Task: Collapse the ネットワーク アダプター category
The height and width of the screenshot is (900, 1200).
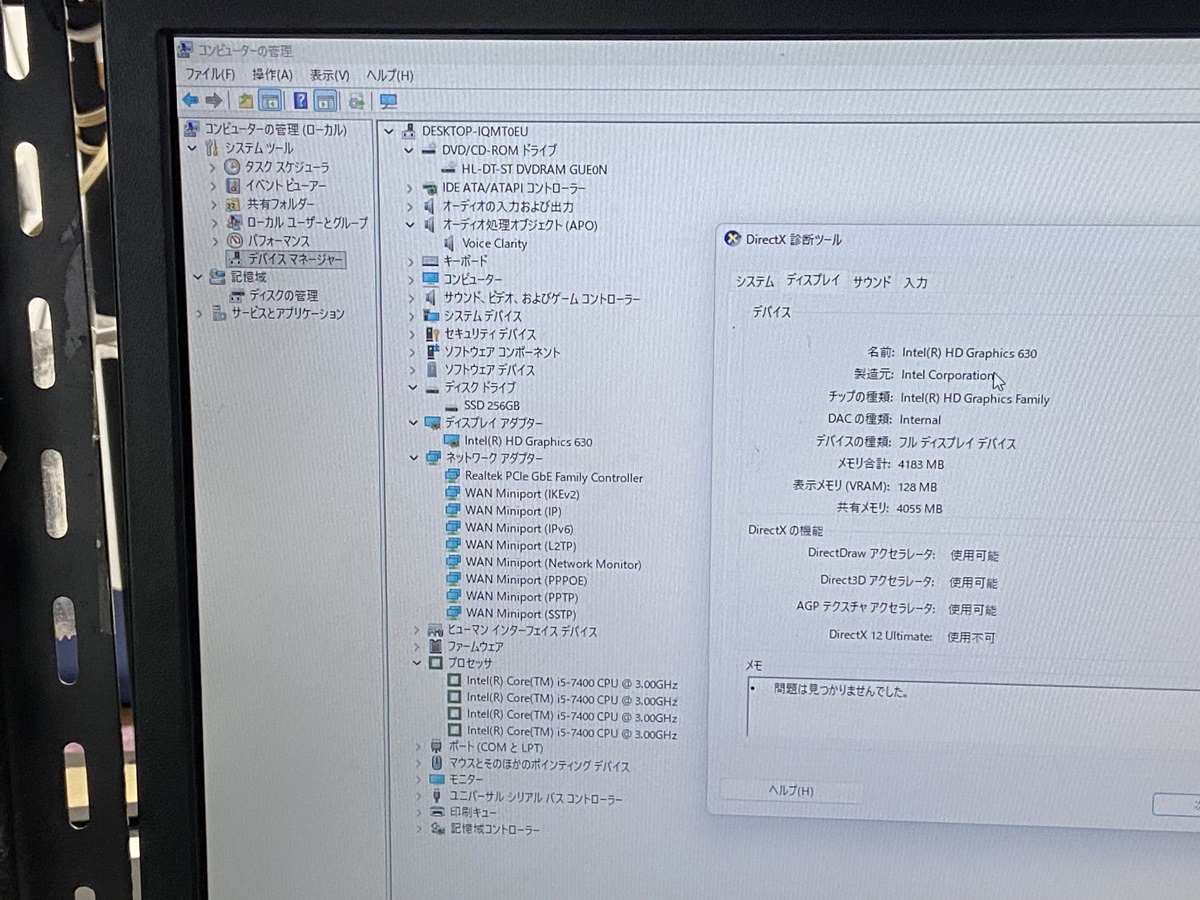Action: pyautogui.click(x=414, y=458)
